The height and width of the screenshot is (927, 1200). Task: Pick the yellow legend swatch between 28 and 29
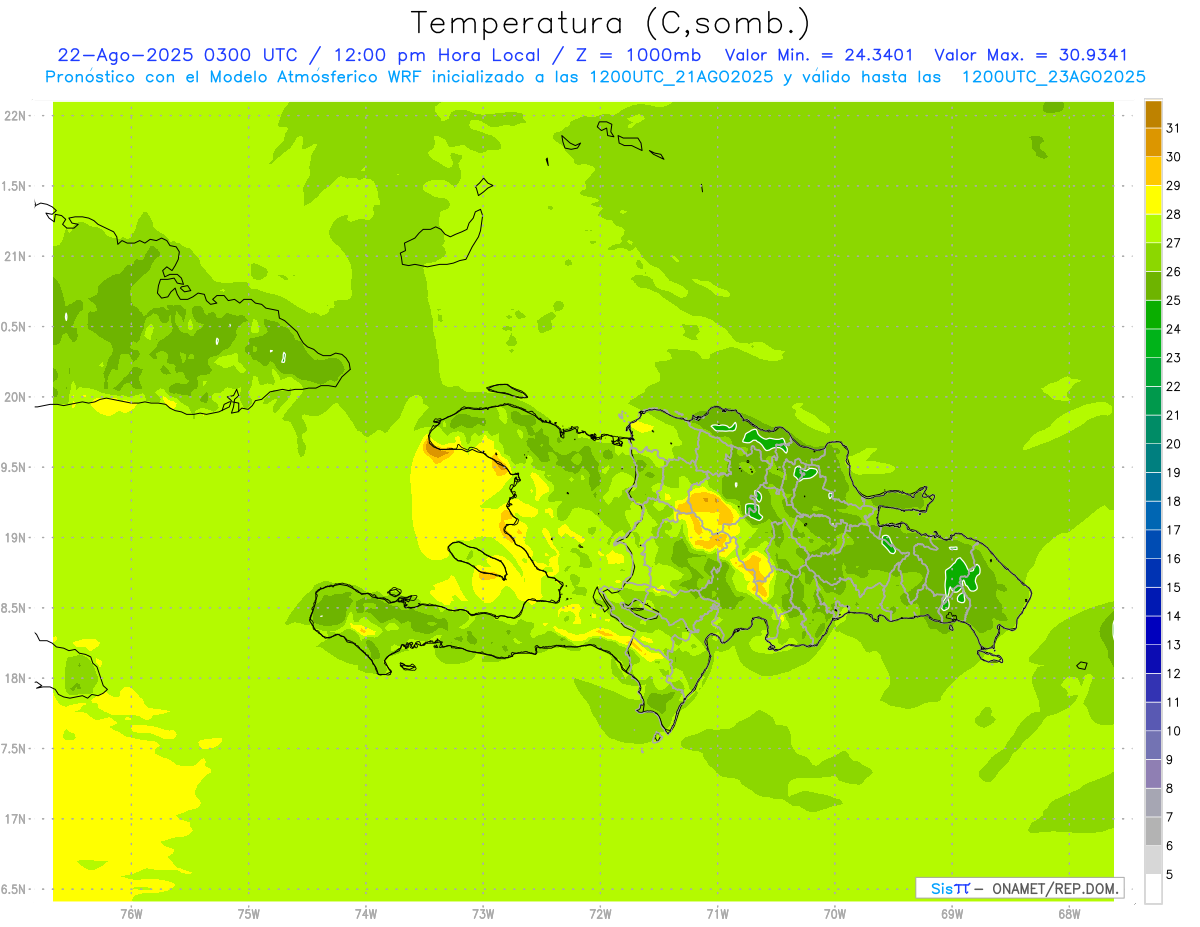tap(1153, 200)
